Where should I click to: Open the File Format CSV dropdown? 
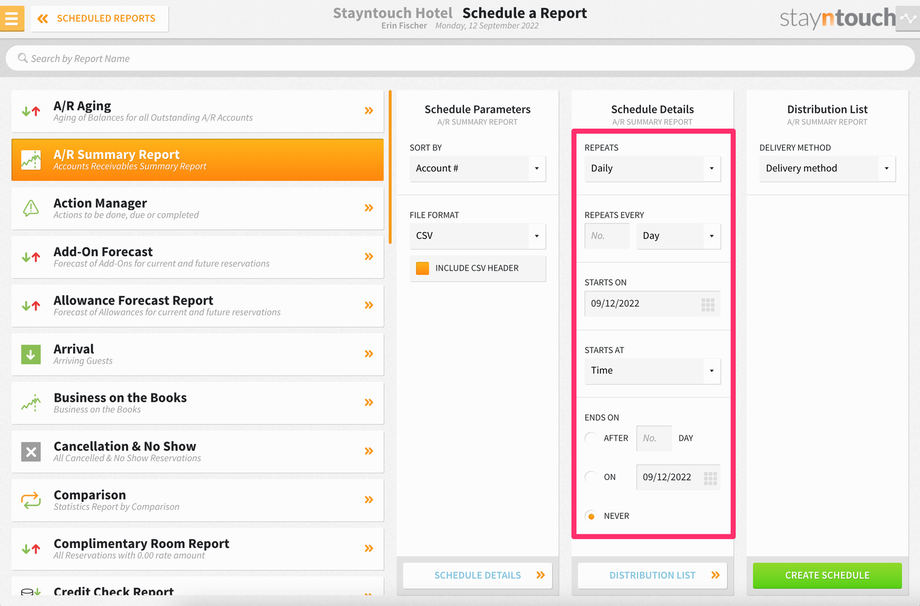pos(477,236)
